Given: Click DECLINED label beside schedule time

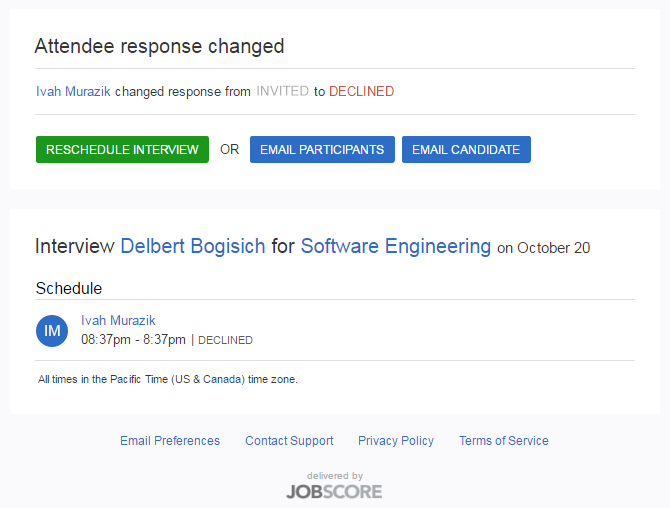Looking at the screenshot, I should 225,340.
